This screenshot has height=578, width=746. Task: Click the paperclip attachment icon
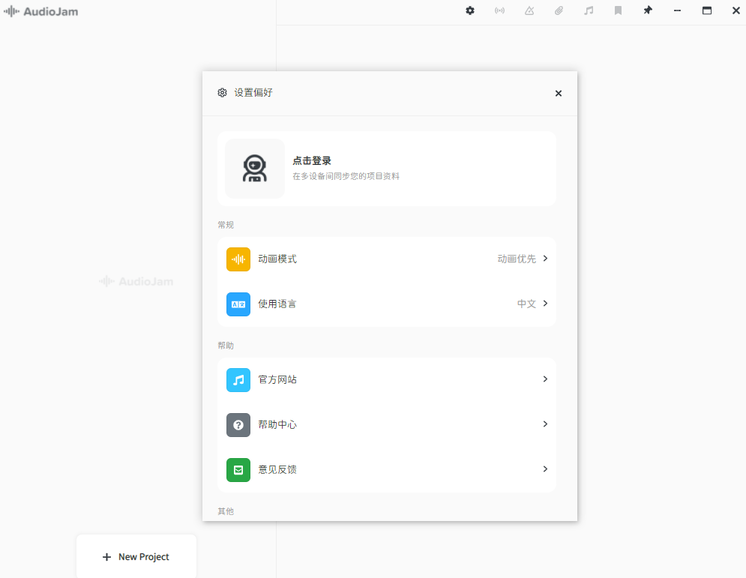pos(559,10)
